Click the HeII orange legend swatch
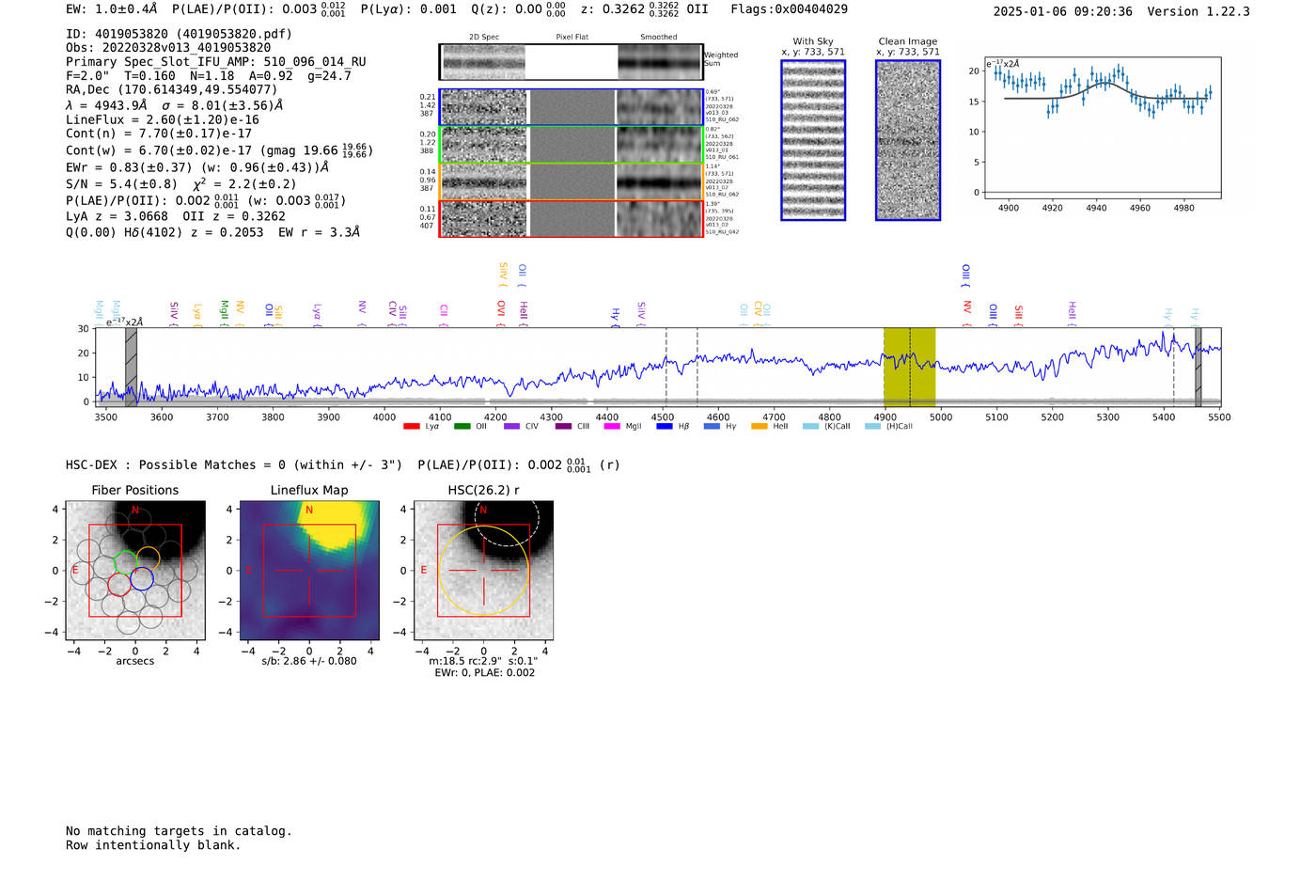1316x896 pixels. click(760, 427)
